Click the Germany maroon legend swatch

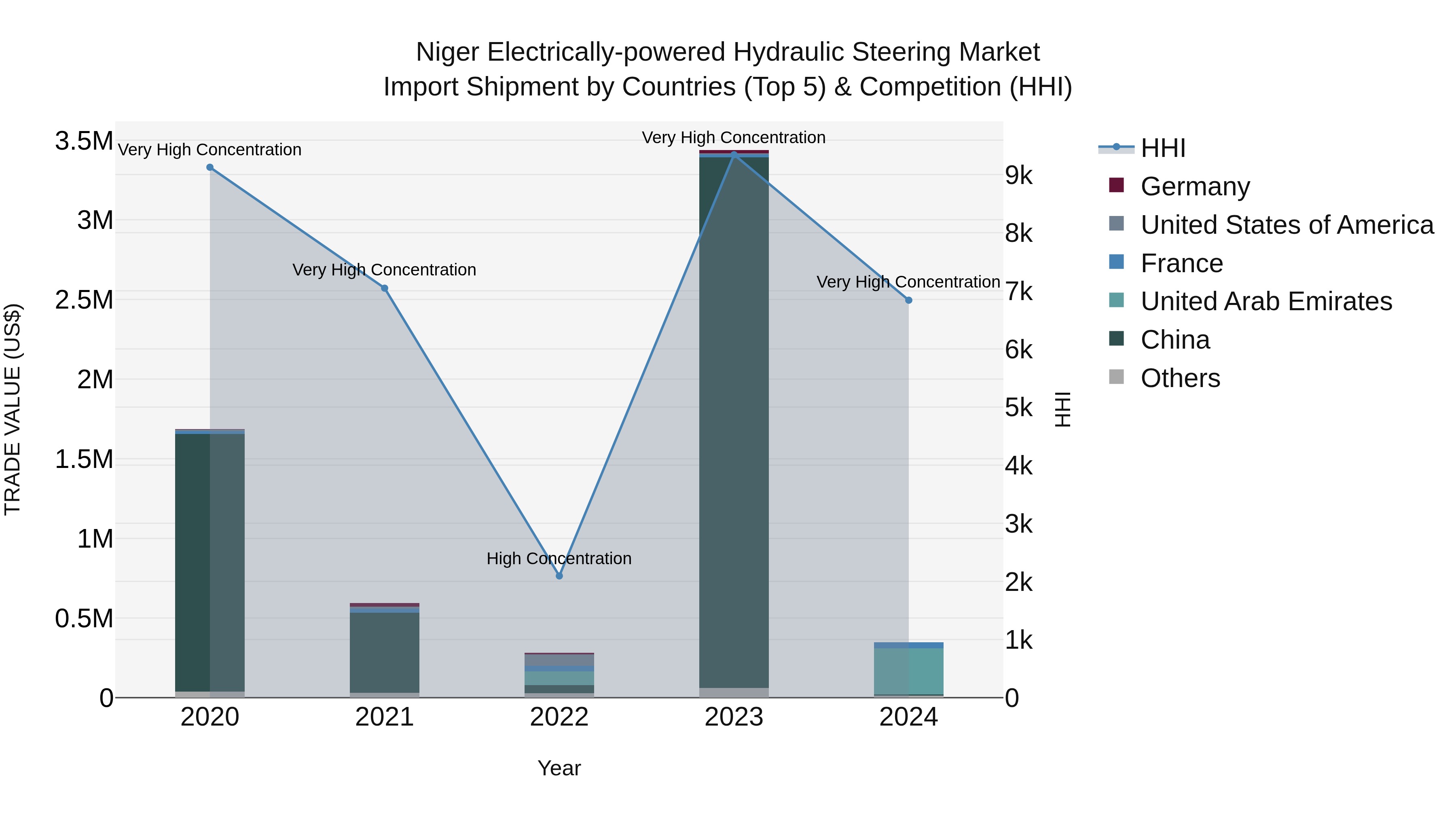1116,185
